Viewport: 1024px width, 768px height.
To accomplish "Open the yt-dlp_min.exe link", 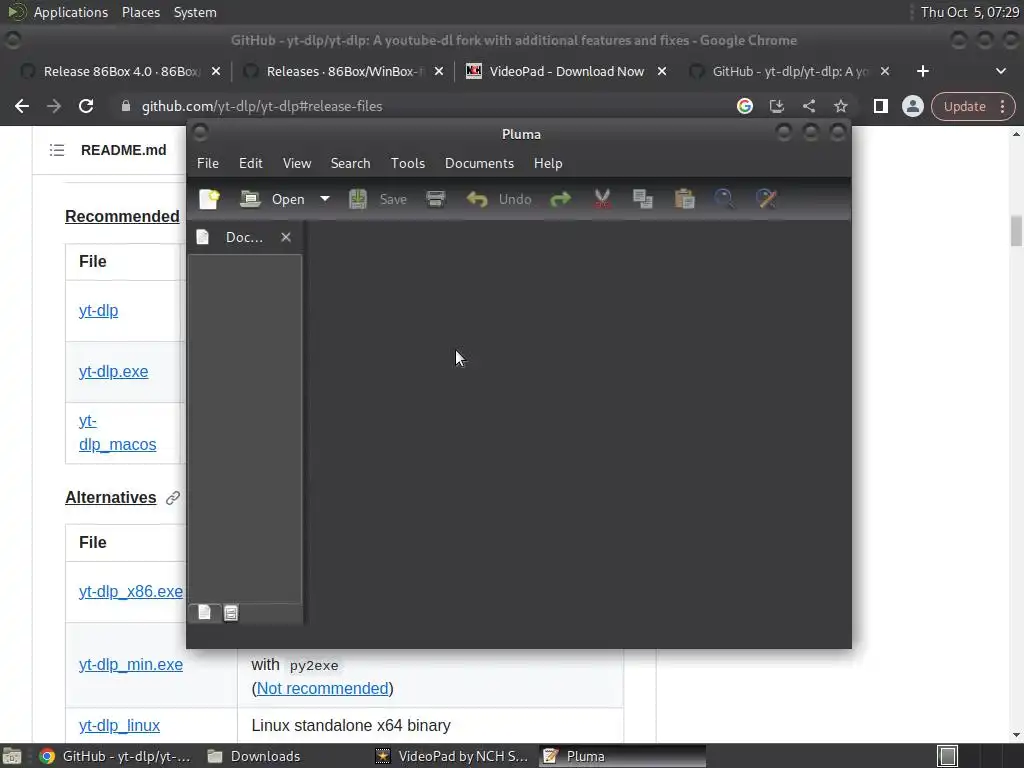I will [131, 664].
